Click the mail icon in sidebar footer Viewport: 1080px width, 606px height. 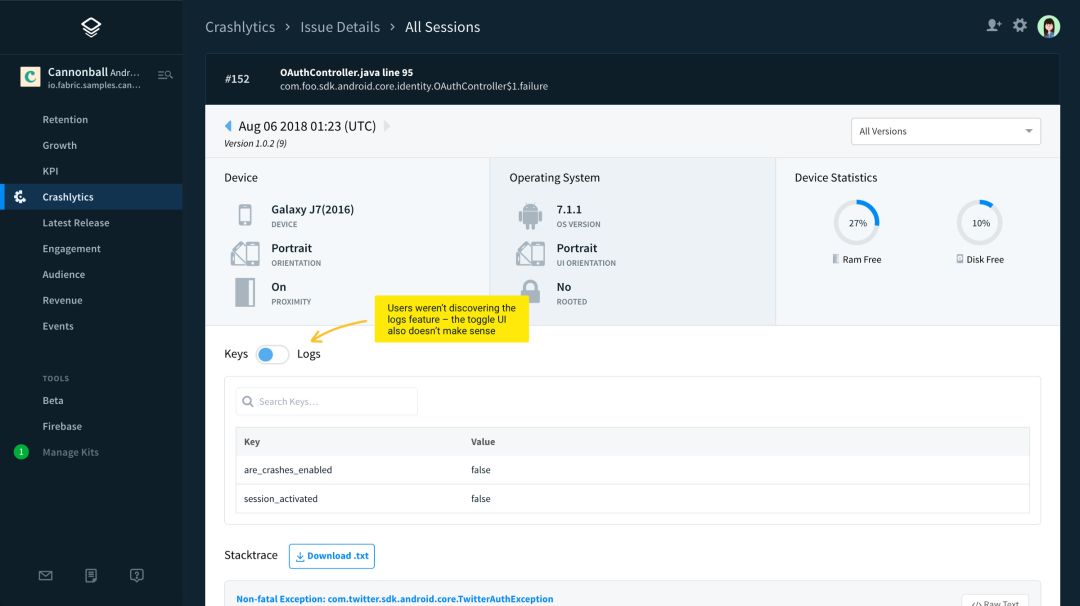click(45, 576)
